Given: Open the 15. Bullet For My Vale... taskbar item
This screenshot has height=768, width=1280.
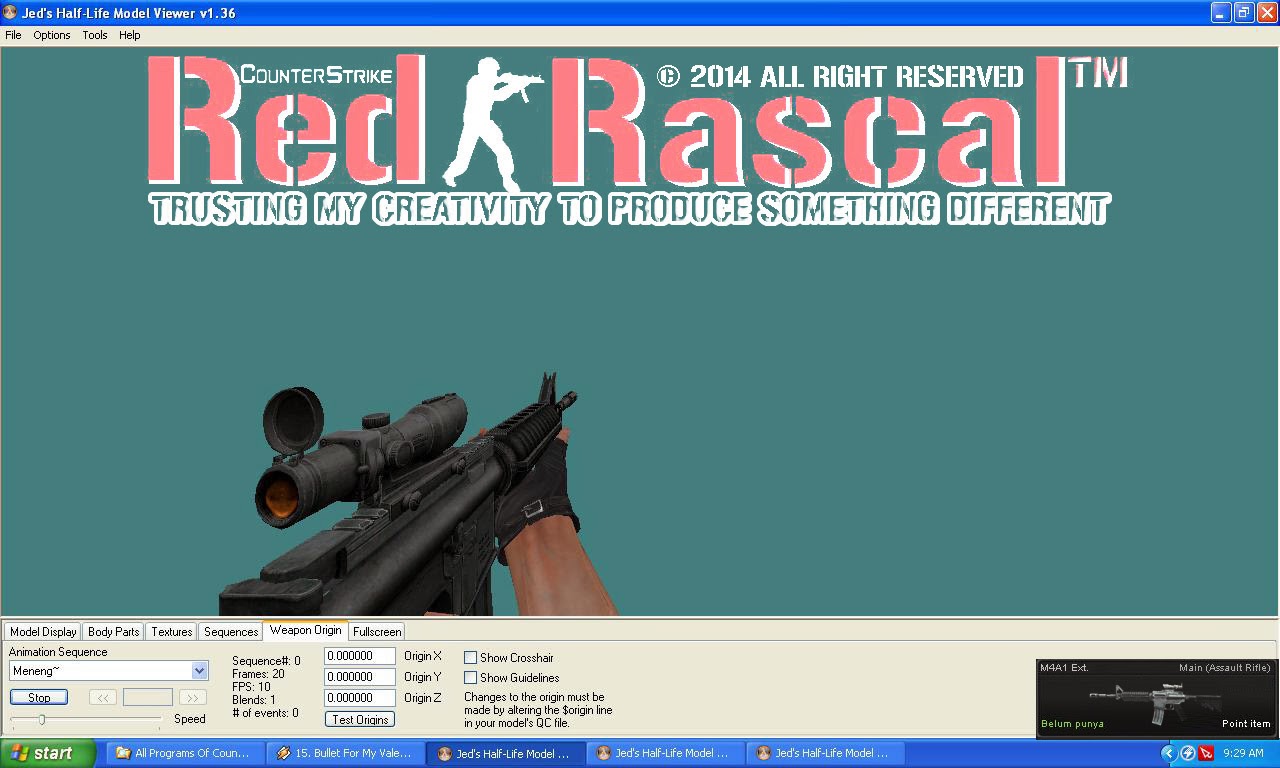Looking at the screenshot, I should pos(346,753).
